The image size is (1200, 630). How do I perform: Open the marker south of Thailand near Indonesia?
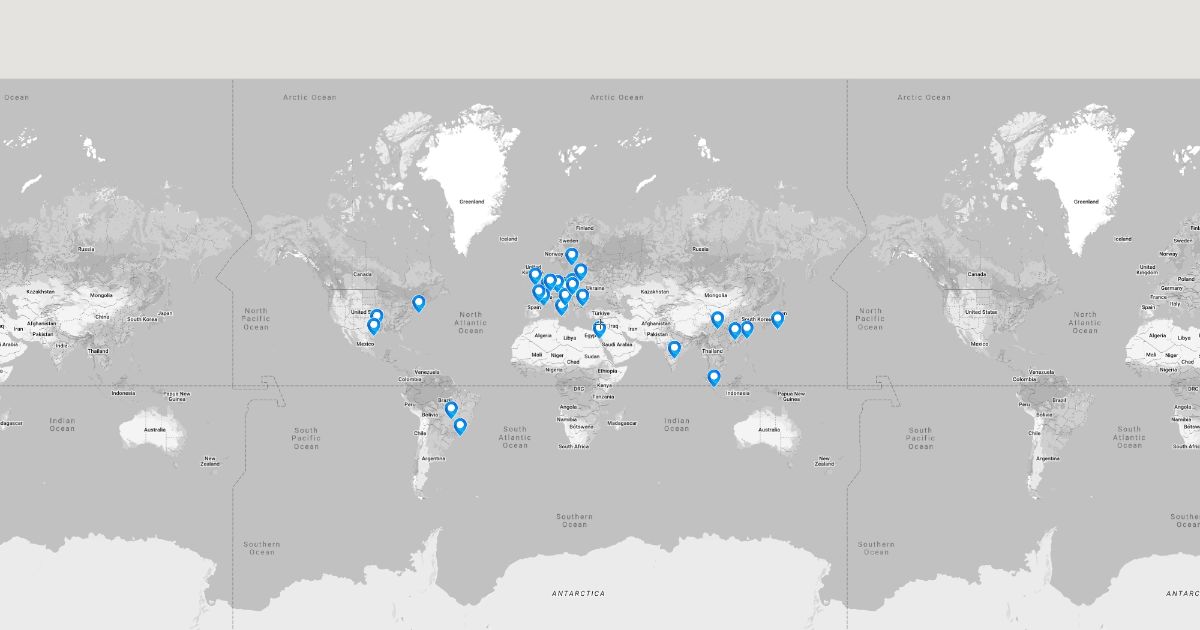[x=713, y=377]
